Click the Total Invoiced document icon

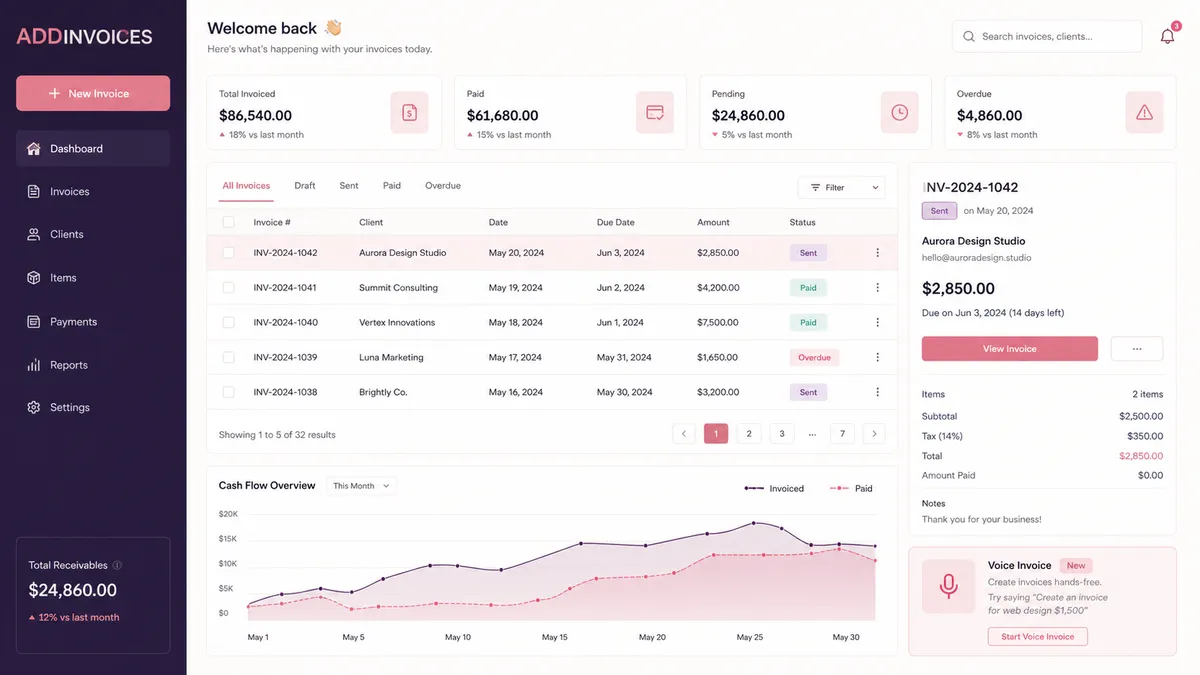pos(409,112)
